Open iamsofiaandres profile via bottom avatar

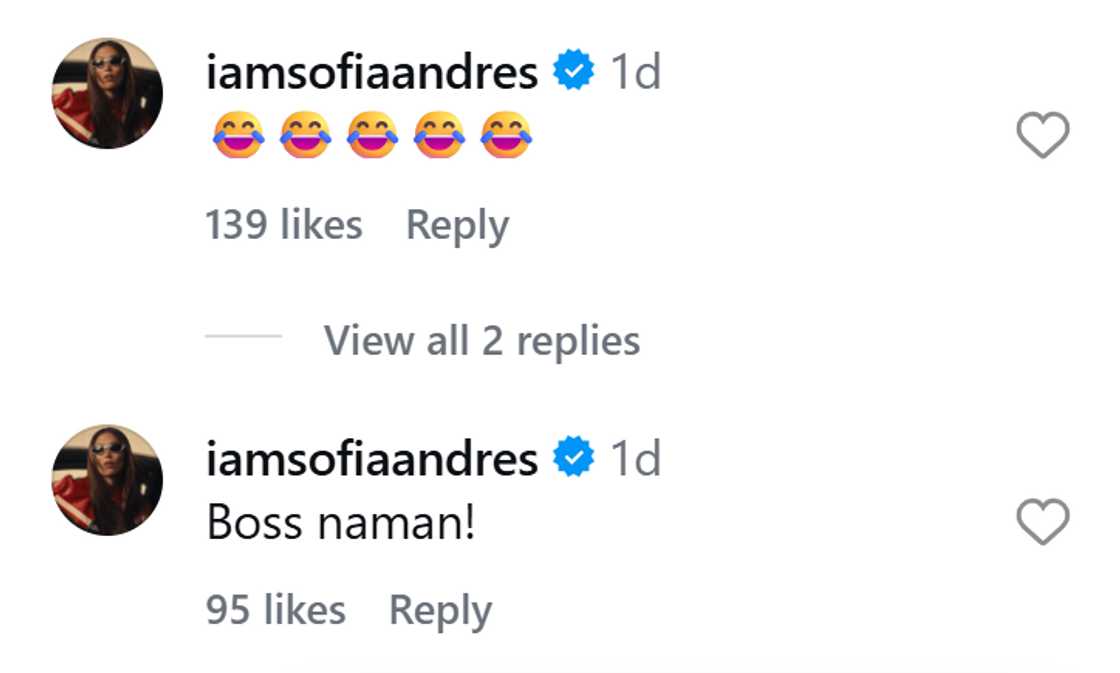105,478
